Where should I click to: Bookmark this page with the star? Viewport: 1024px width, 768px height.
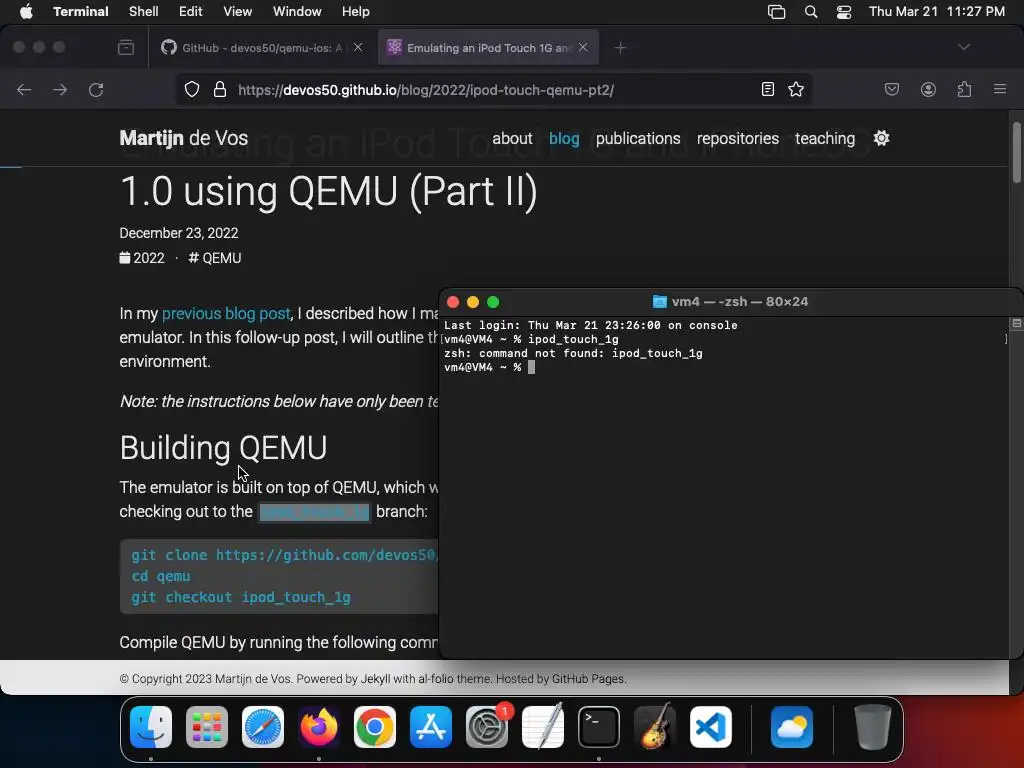pyautogui.click(x=795, y=89)
